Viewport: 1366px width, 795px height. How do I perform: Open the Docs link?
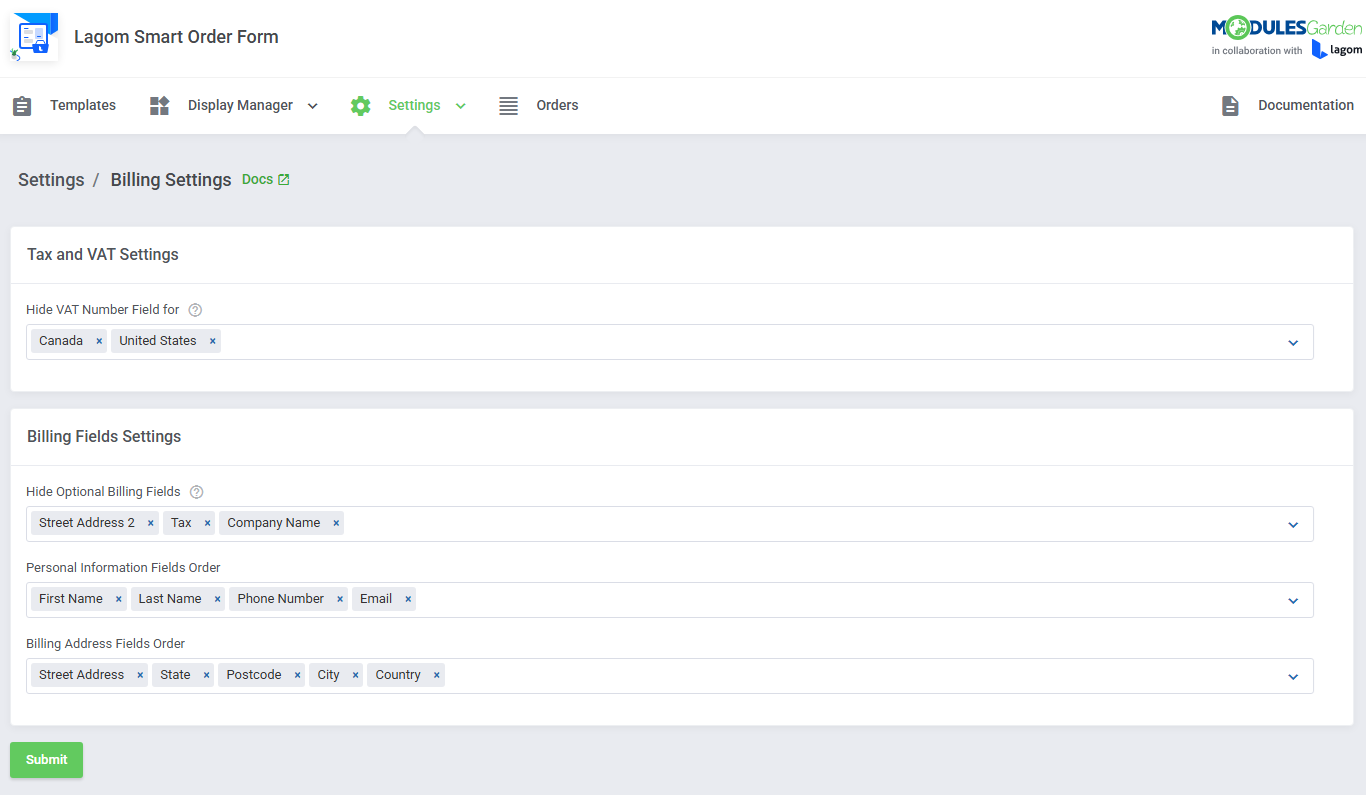[x=257, y=180]
